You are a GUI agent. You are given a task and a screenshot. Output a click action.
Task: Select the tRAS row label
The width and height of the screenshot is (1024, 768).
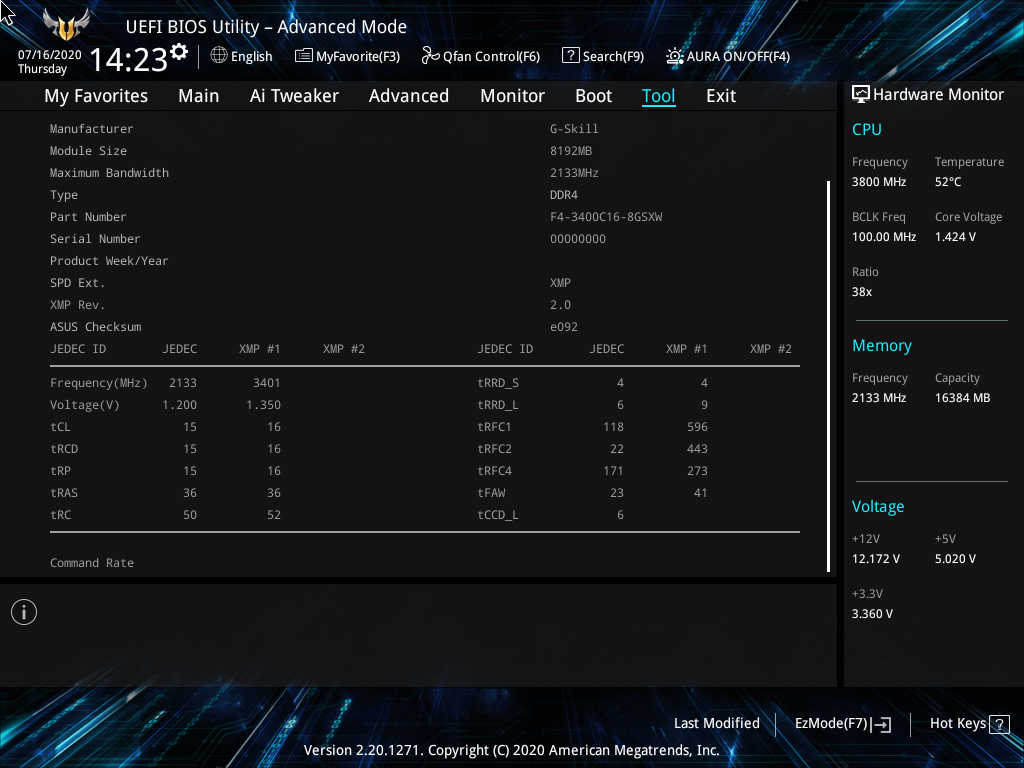(64, 493)
